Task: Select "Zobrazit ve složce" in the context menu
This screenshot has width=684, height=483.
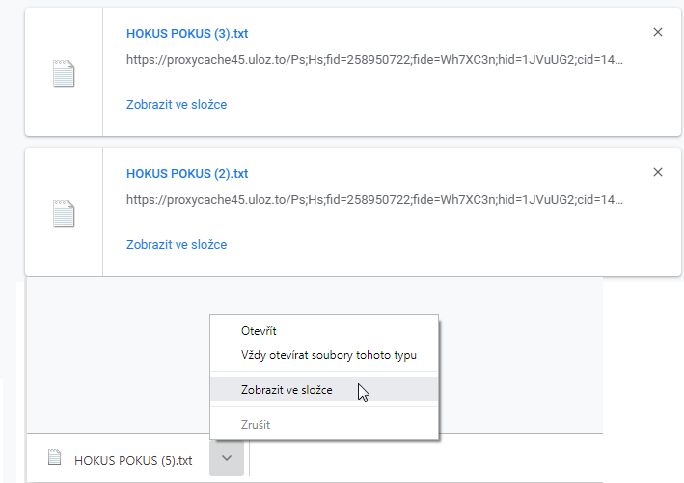Action: click(324, 389)
